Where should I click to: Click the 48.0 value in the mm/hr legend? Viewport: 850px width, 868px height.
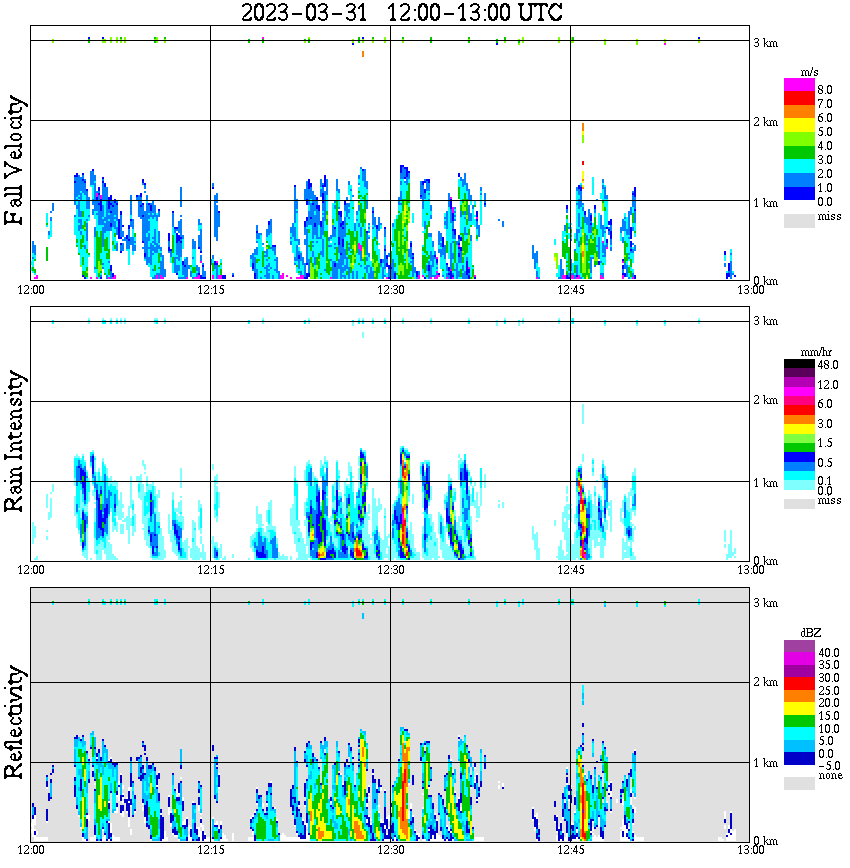coord(828,365)
